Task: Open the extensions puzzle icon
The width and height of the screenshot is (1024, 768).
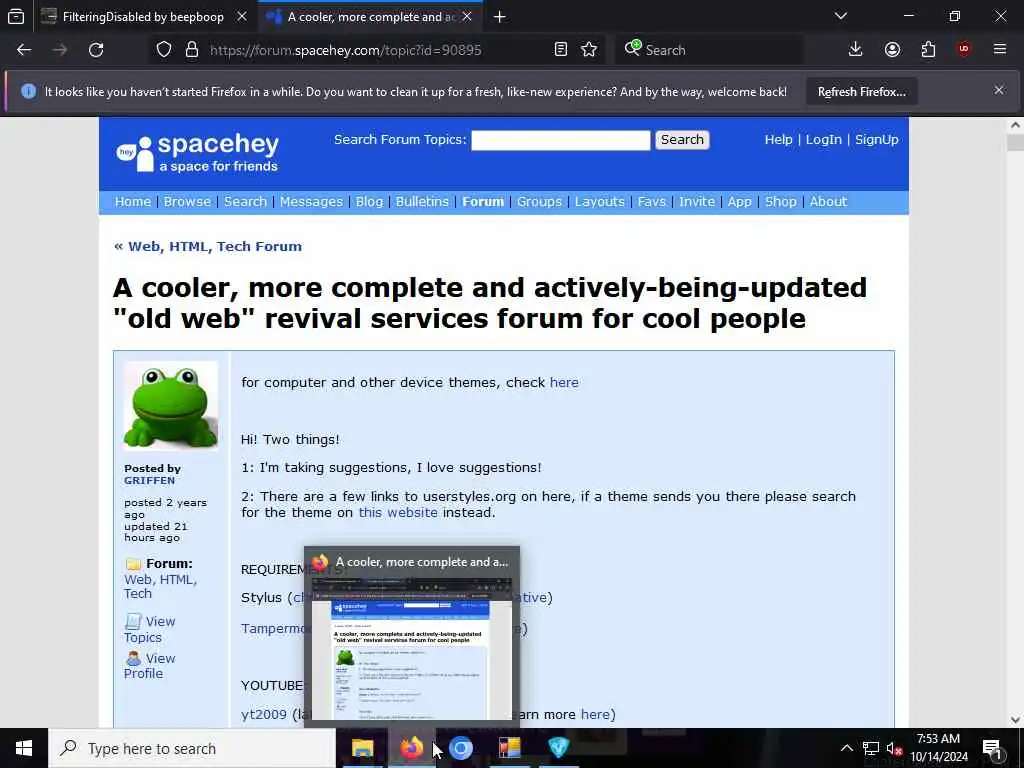Action: click(x=928, y=50)
